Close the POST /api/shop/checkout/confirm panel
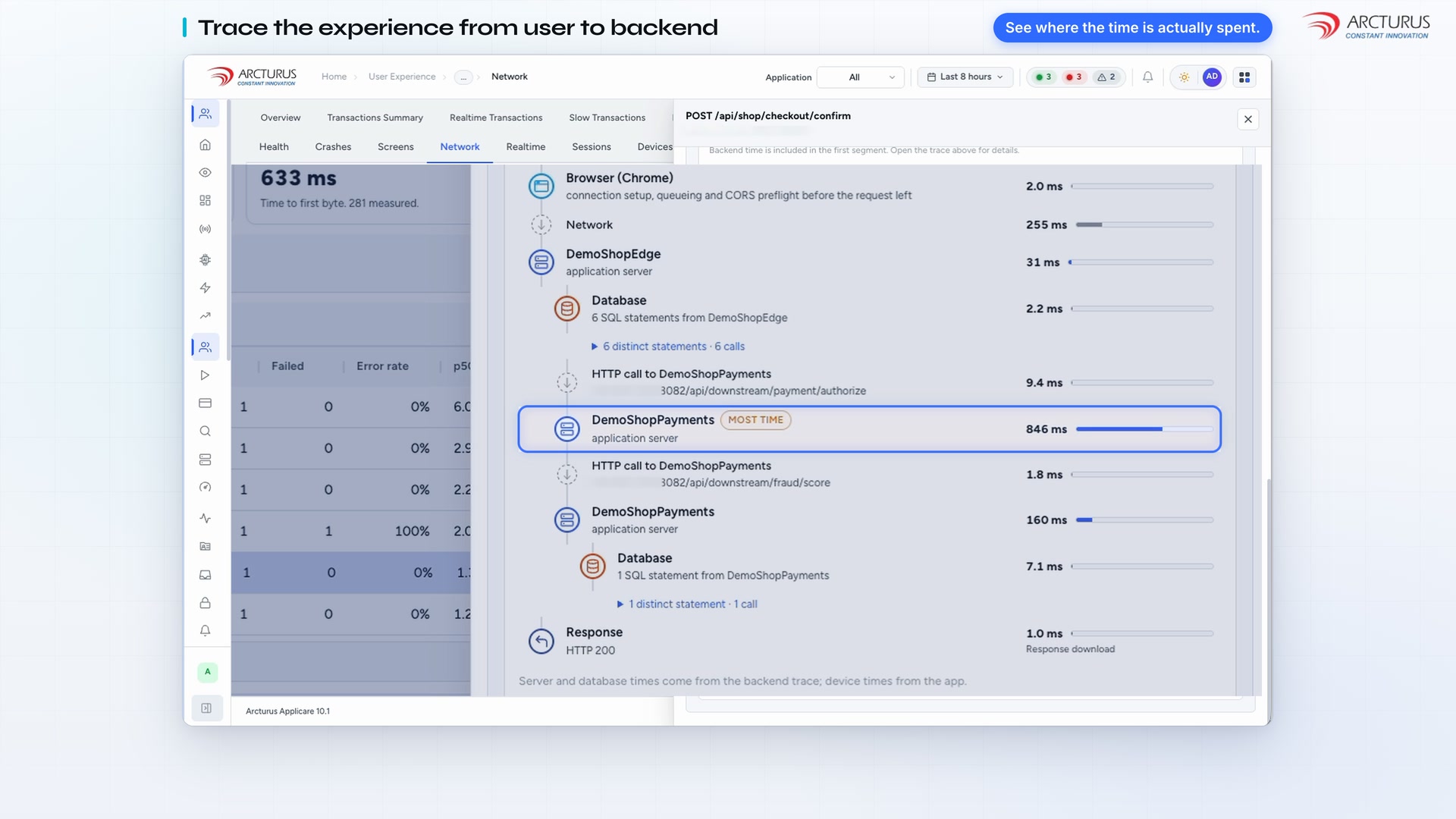The width and height of the screenshot is (1456, 819). (x=1247, y=119)
